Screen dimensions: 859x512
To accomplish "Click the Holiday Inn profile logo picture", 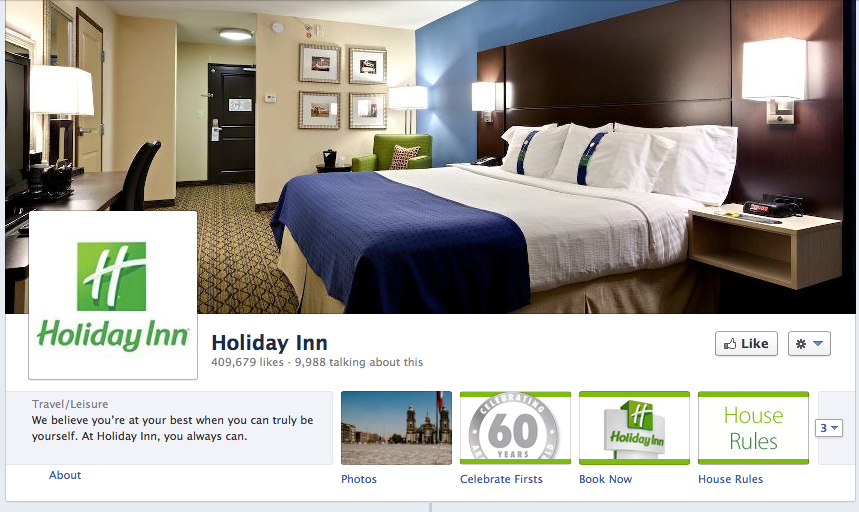I will pyautogui.click(x=113, y=295).
